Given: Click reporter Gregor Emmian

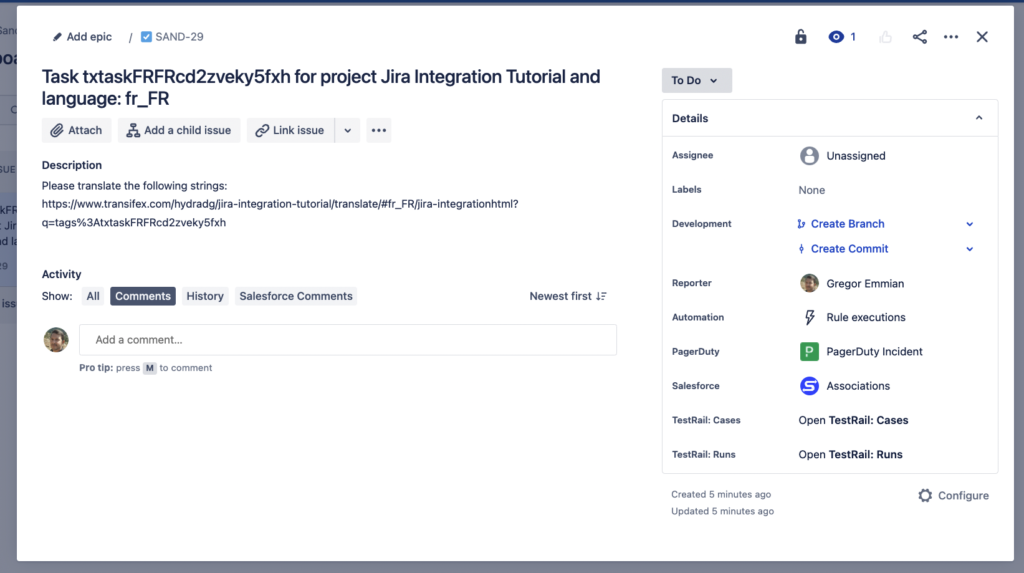Looking at the screenshot, I should [865, 284].
